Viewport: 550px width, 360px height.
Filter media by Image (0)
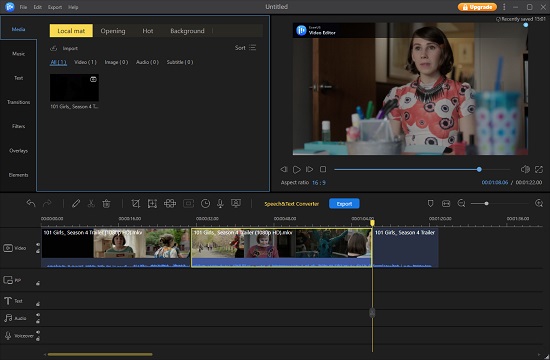116,62
